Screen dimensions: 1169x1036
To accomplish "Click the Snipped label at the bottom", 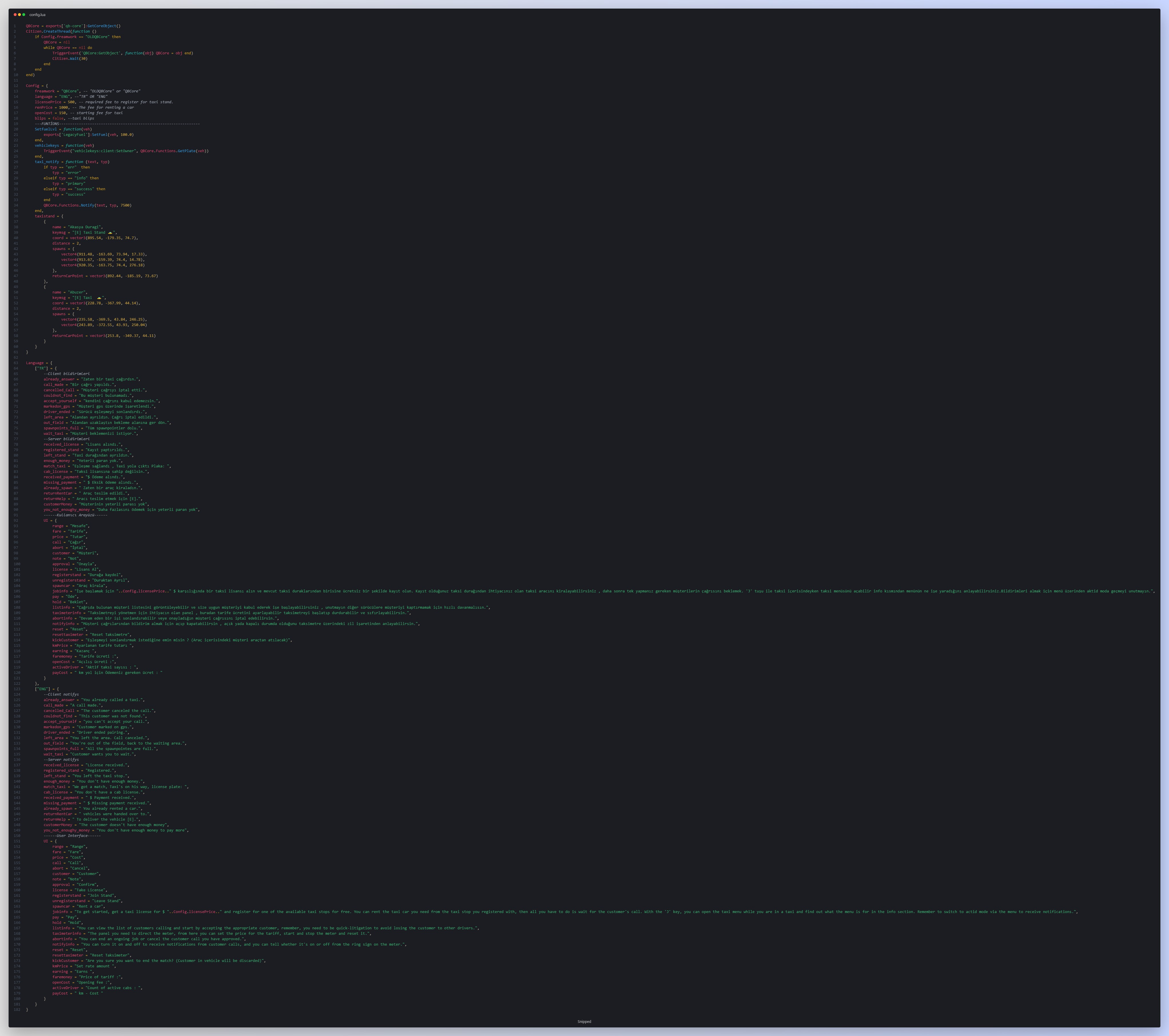I will coord(584,1021).
